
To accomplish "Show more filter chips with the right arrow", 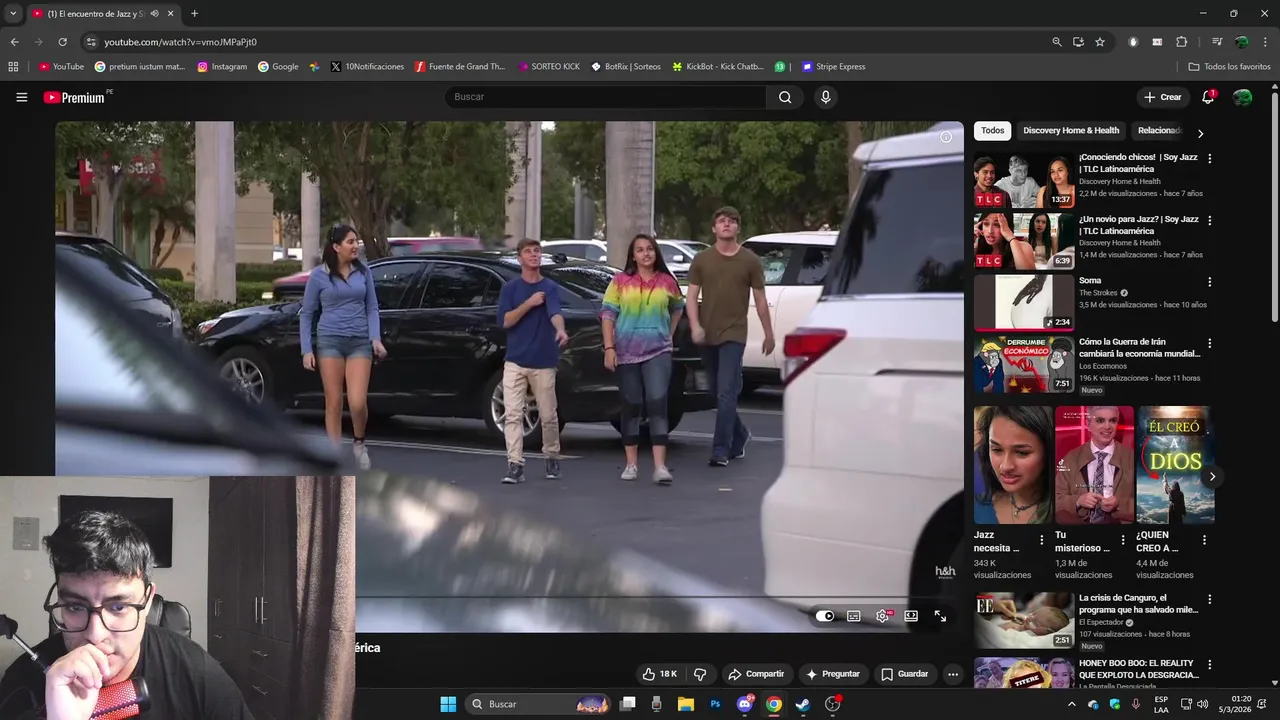I will point(1200,133).
